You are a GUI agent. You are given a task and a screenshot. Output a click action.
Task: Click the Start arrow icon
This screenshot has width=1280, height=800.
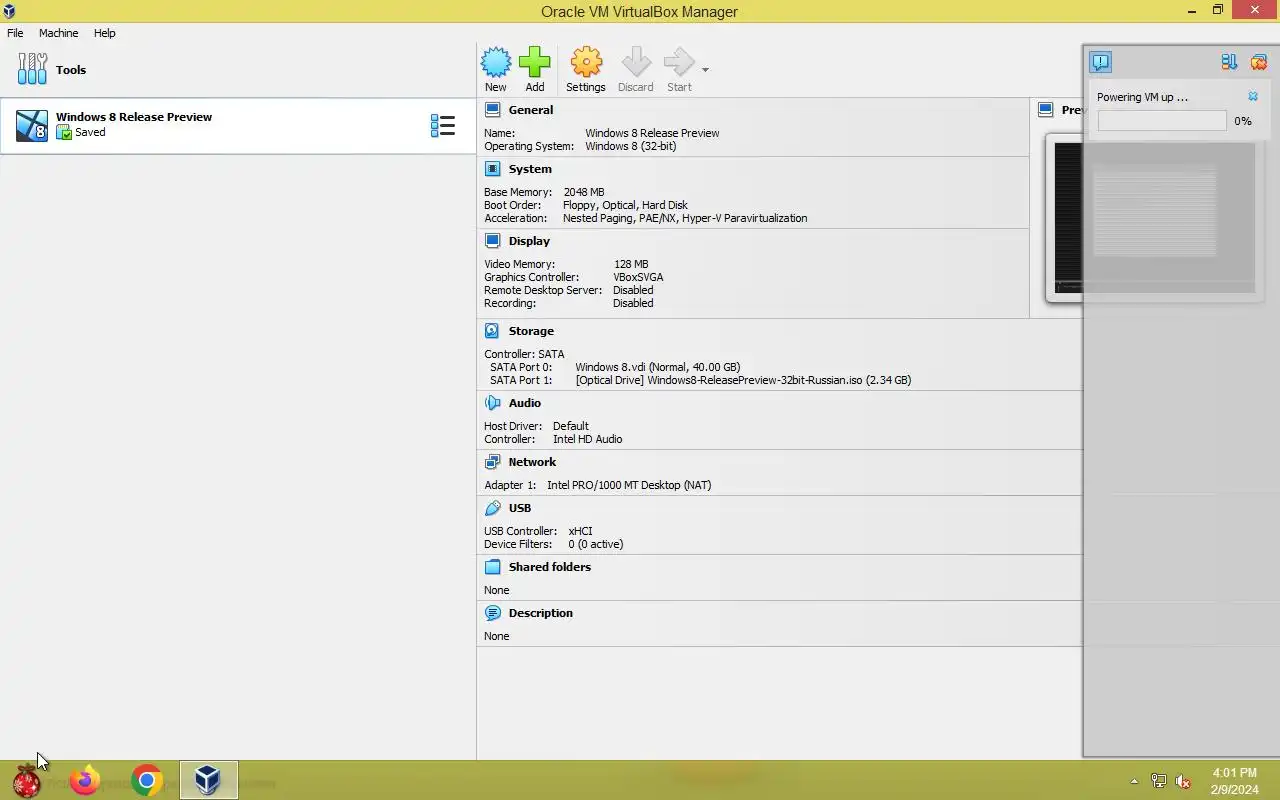679,62
